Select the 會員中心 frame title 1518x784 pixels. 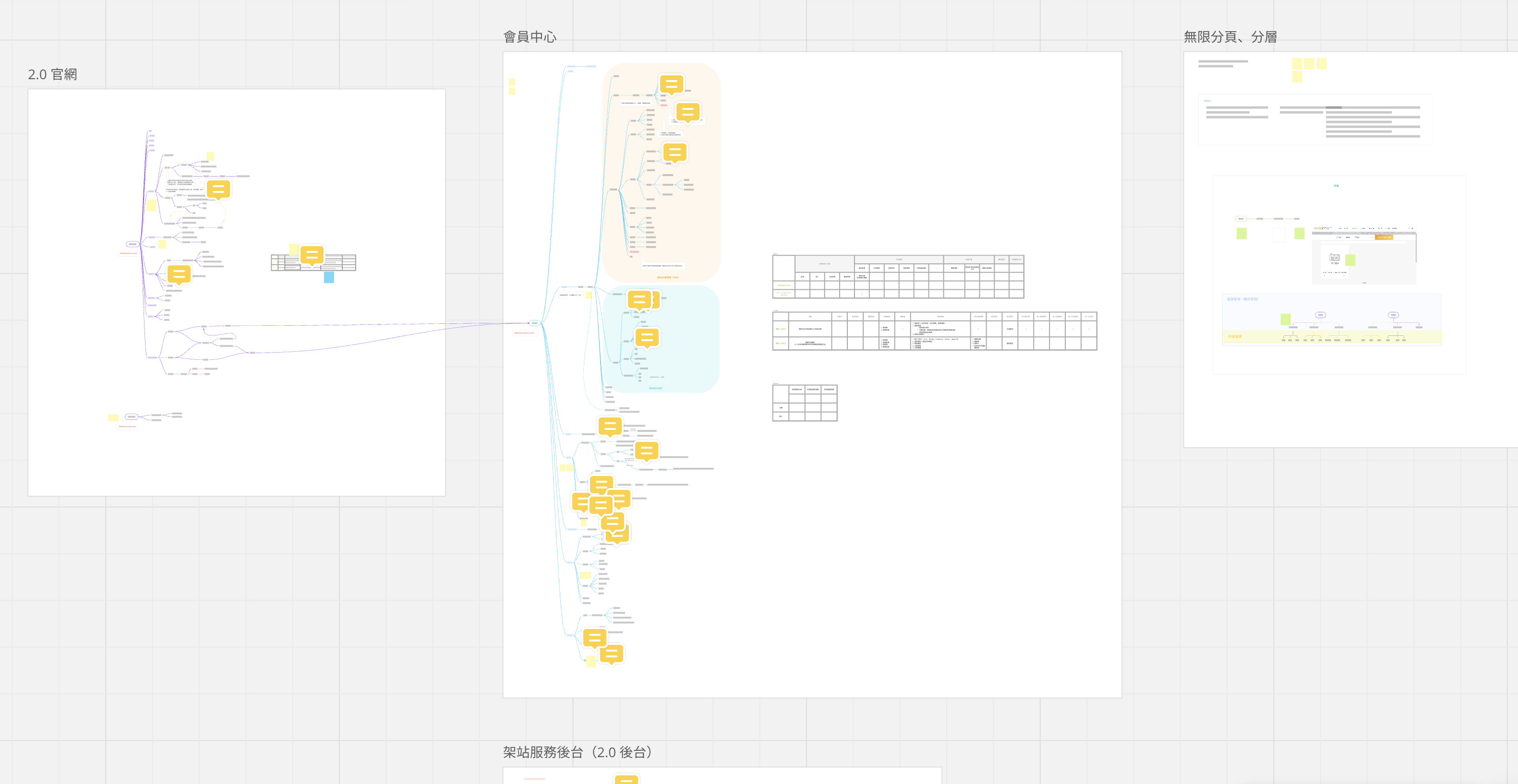click(529, 36)
